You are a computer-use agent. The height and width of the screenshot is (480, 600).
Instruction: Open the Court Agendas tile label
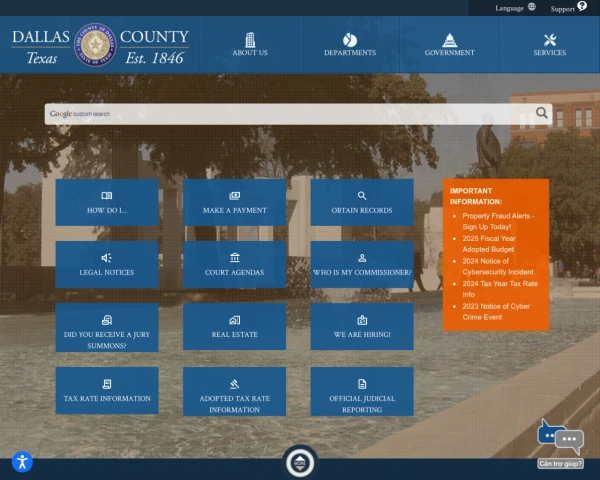click(x=235, y=272)
